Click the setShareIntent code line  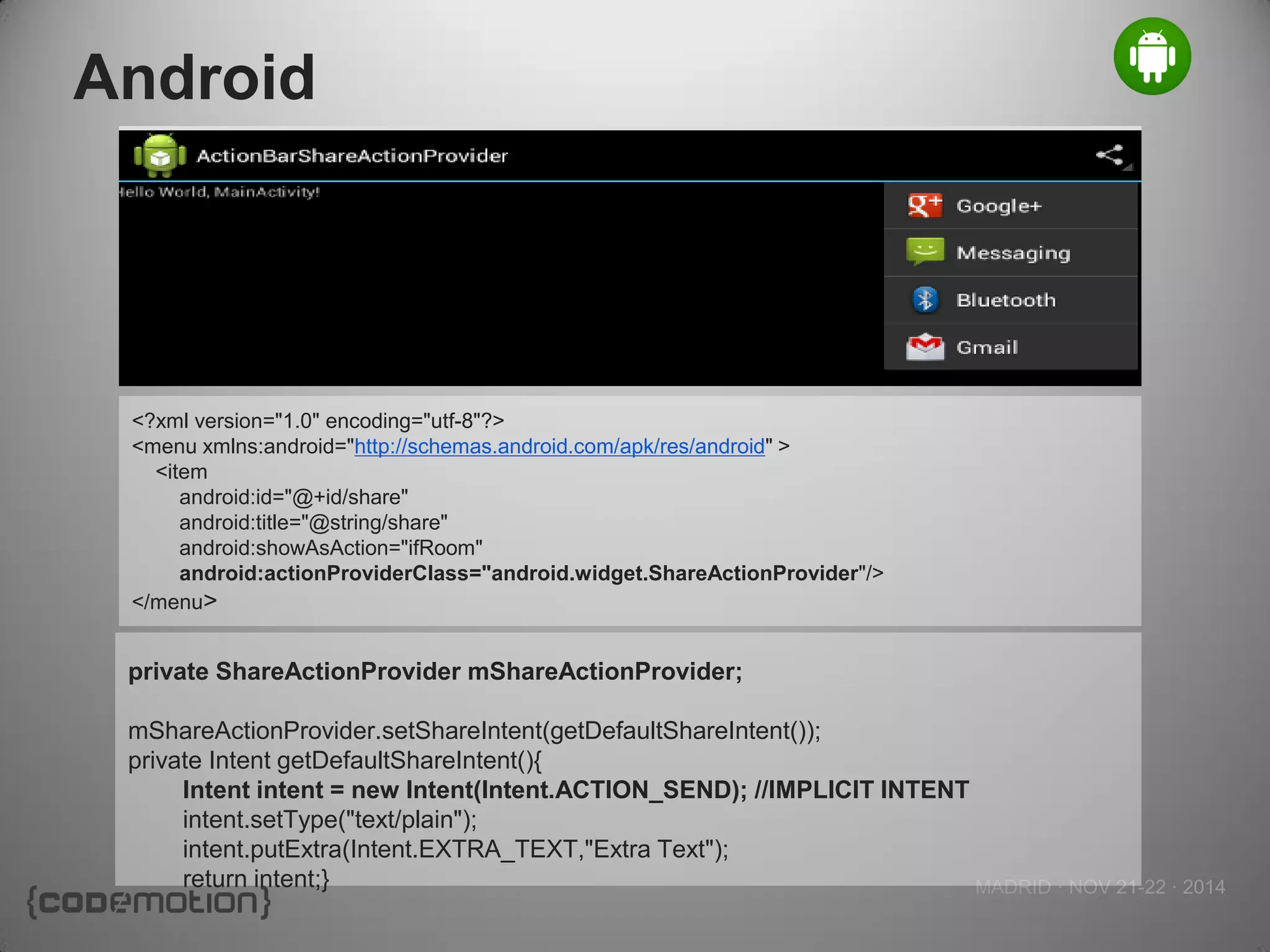(x=474, y=731)
